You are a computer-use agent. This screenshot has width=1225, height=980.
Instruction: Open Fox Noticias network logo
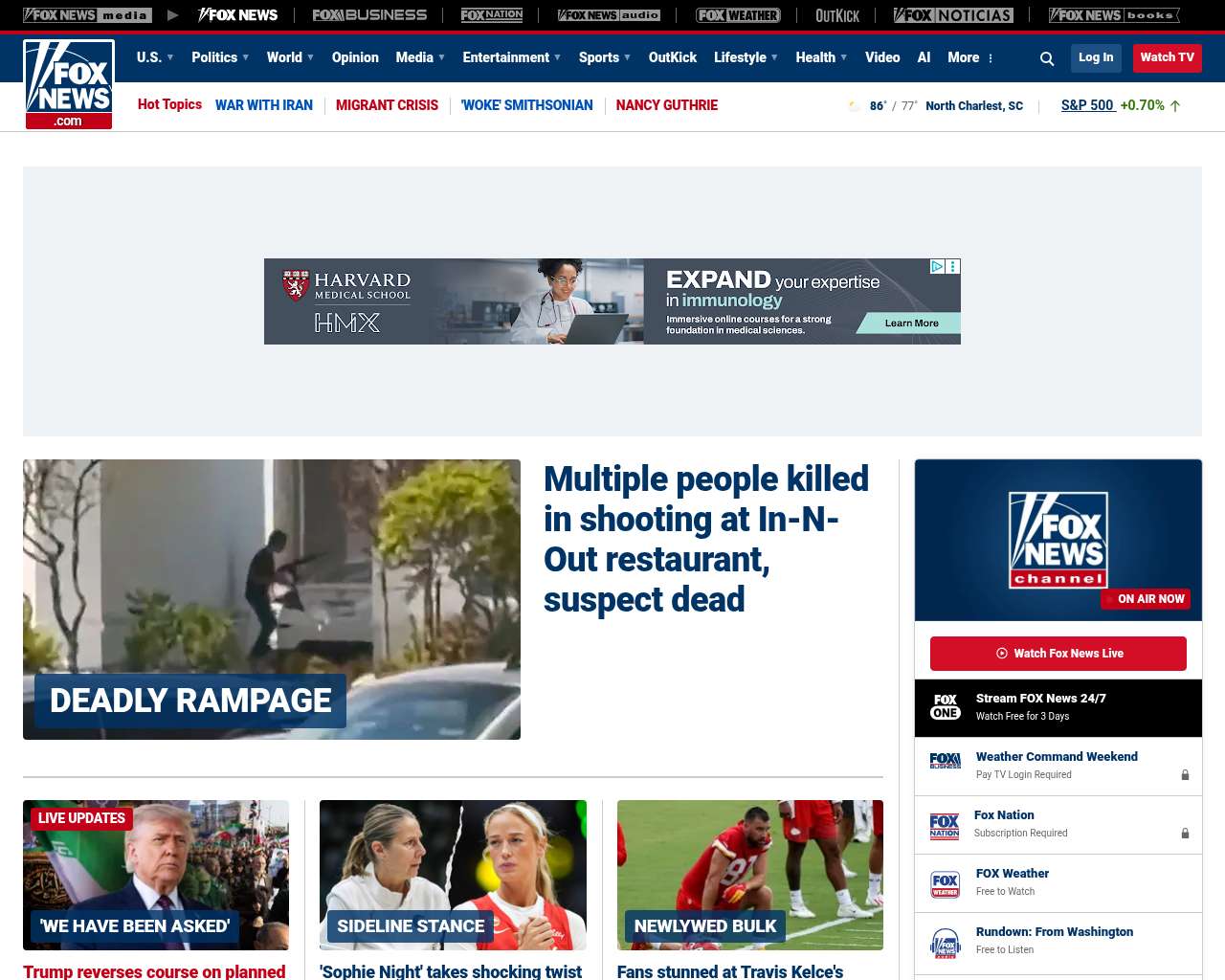click(953, 15)
